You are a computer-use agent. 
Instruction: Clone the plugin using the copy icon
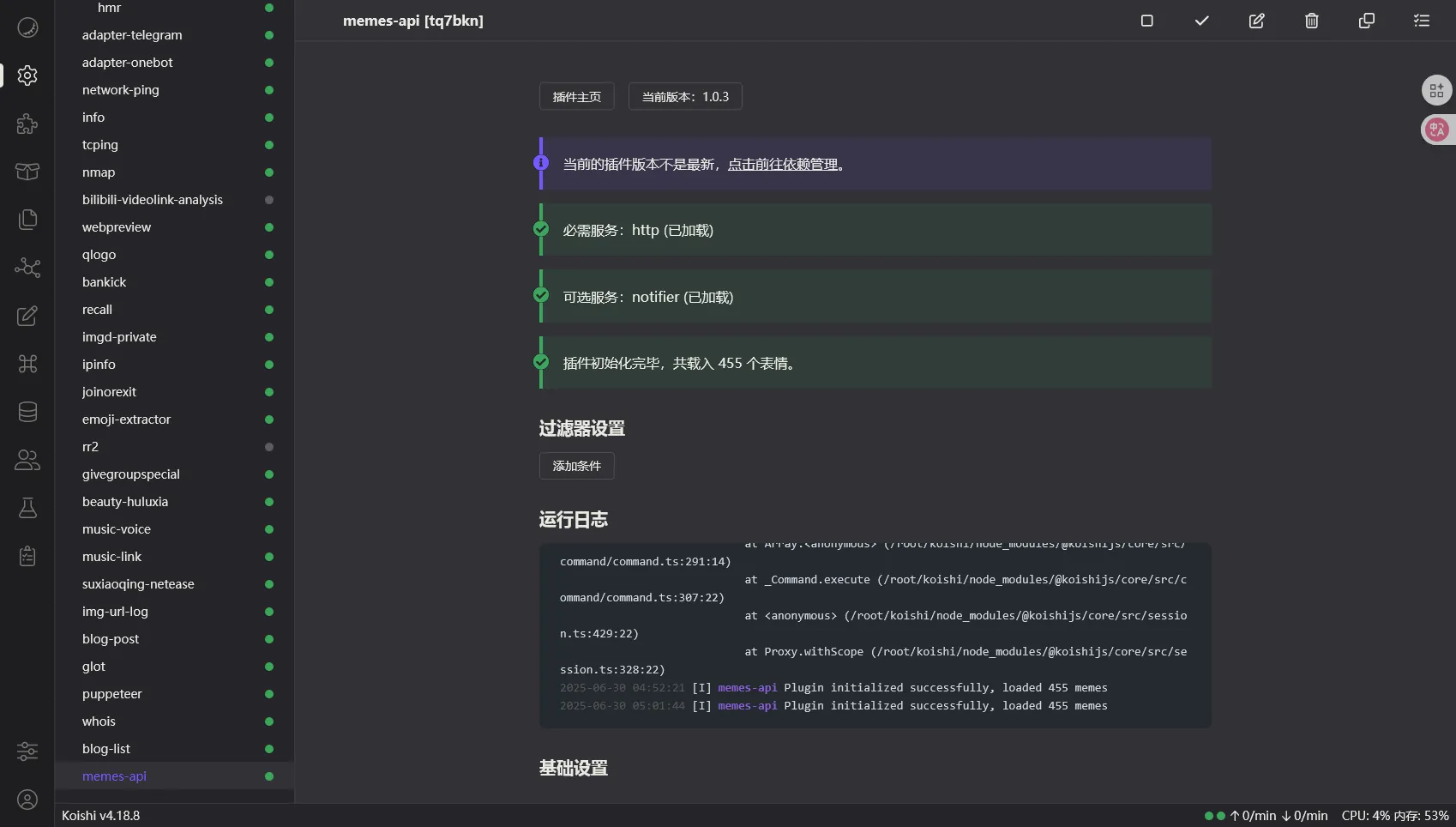(x=1366, y=21)
